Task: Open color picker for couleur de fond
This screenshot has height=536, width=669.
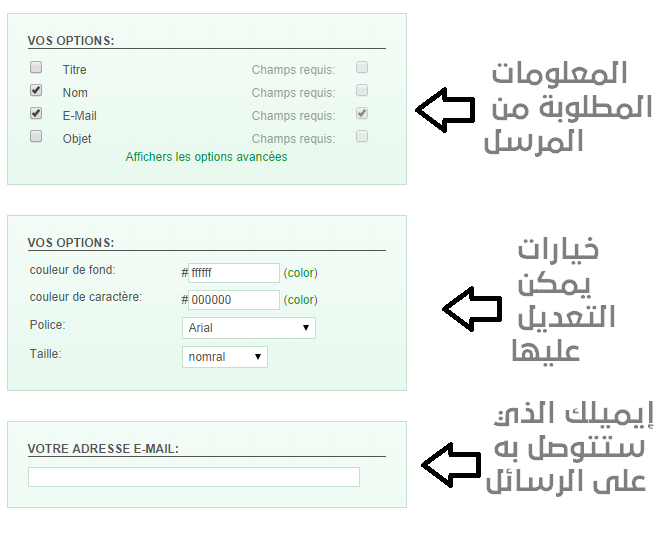Action: point(301,273)
